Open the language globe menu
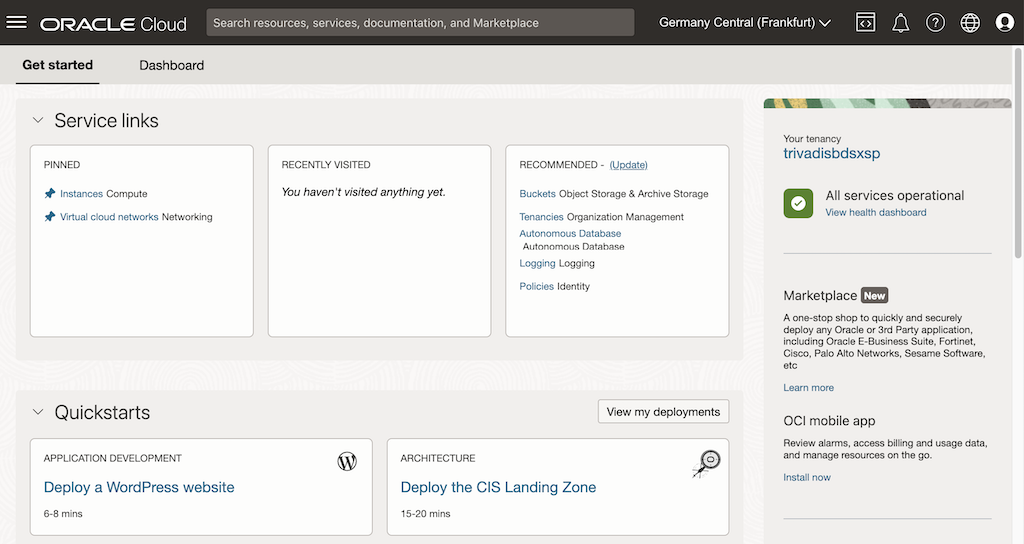The width and height of the screenshot is (1024, 544). tap(970, 23)
